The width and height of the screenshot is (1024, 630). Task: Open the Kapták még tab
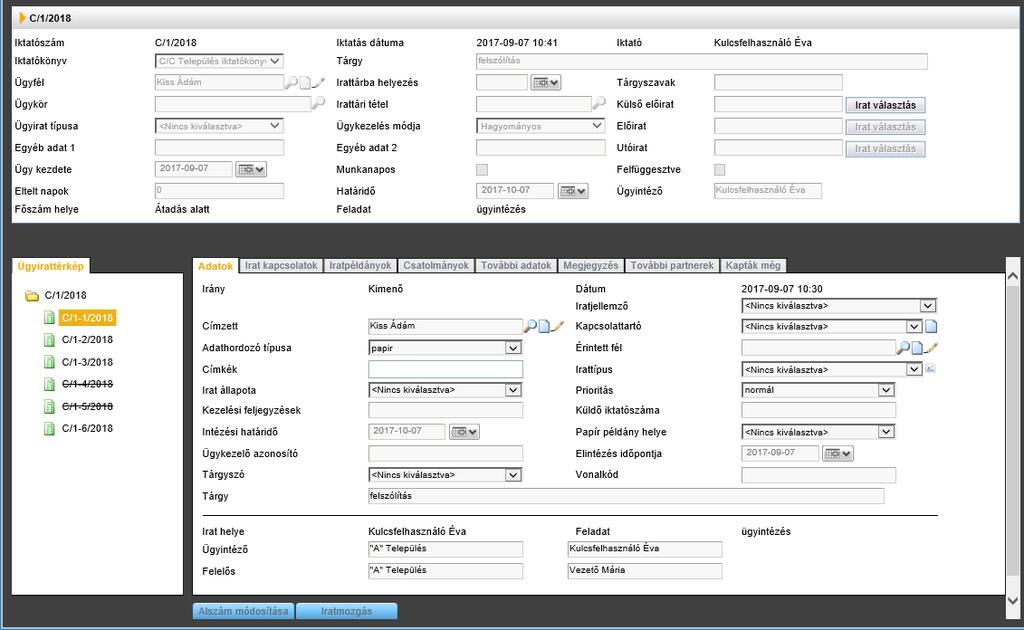coord(753,266)
